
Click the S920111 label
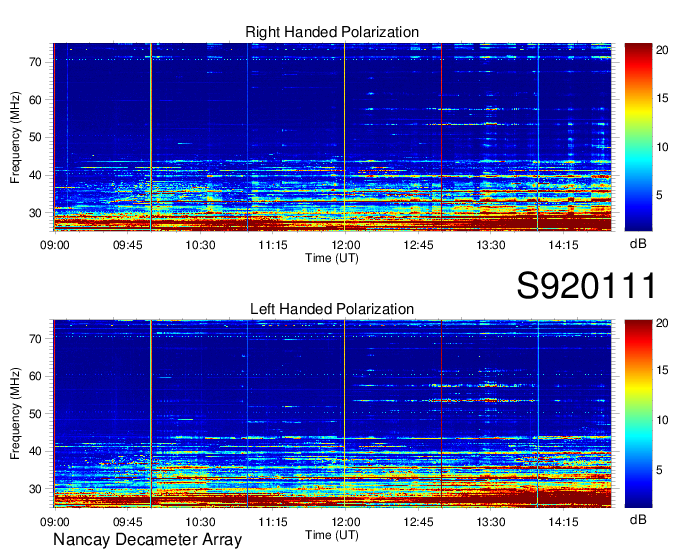click(586, 286)
